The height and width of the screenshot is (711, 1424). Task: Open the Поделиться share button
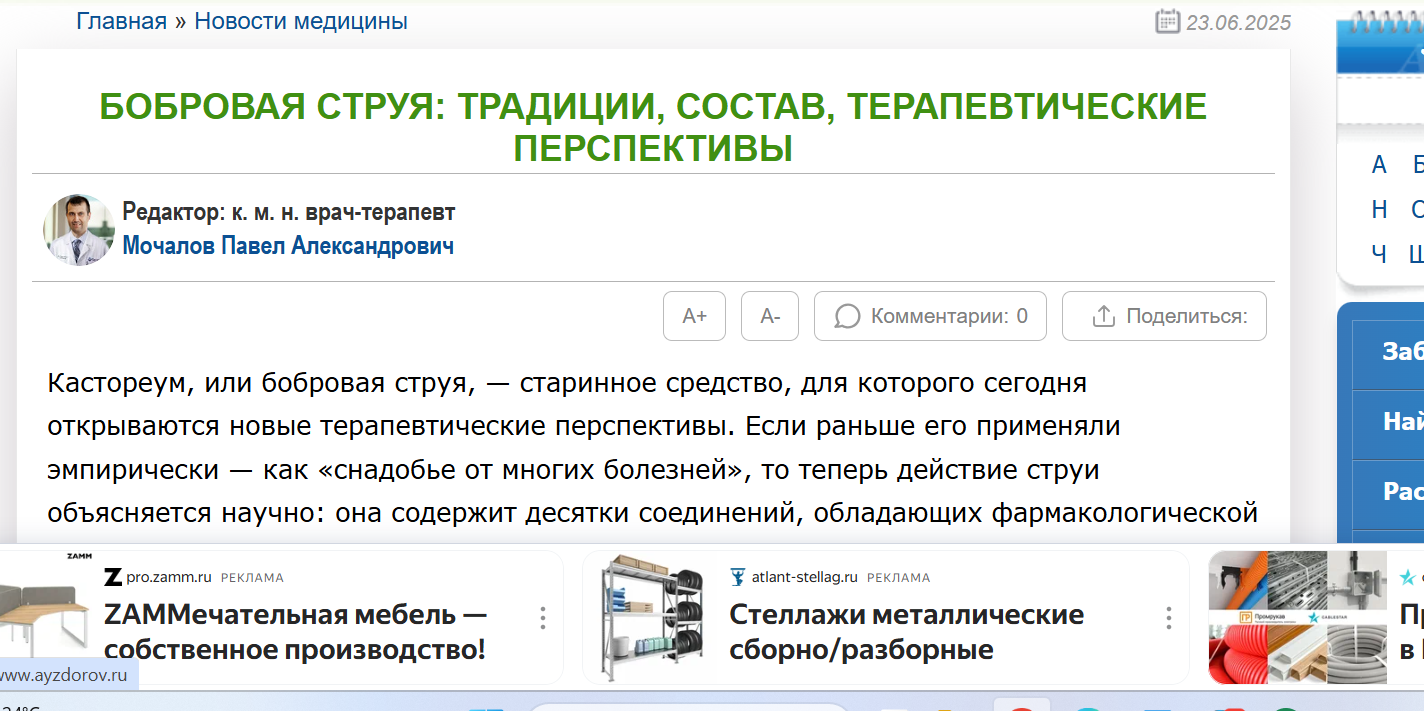click(1164, 316)
